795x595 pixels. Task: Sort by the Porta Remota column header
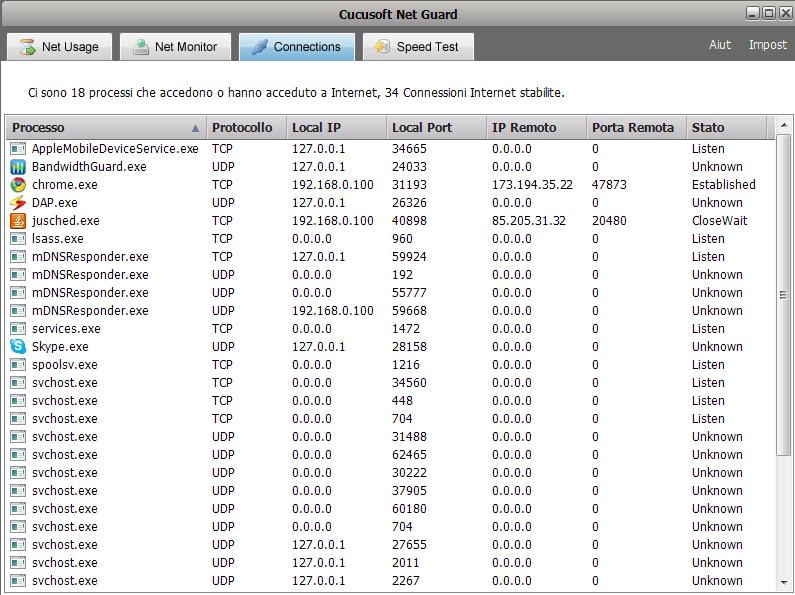pos(636,127)
